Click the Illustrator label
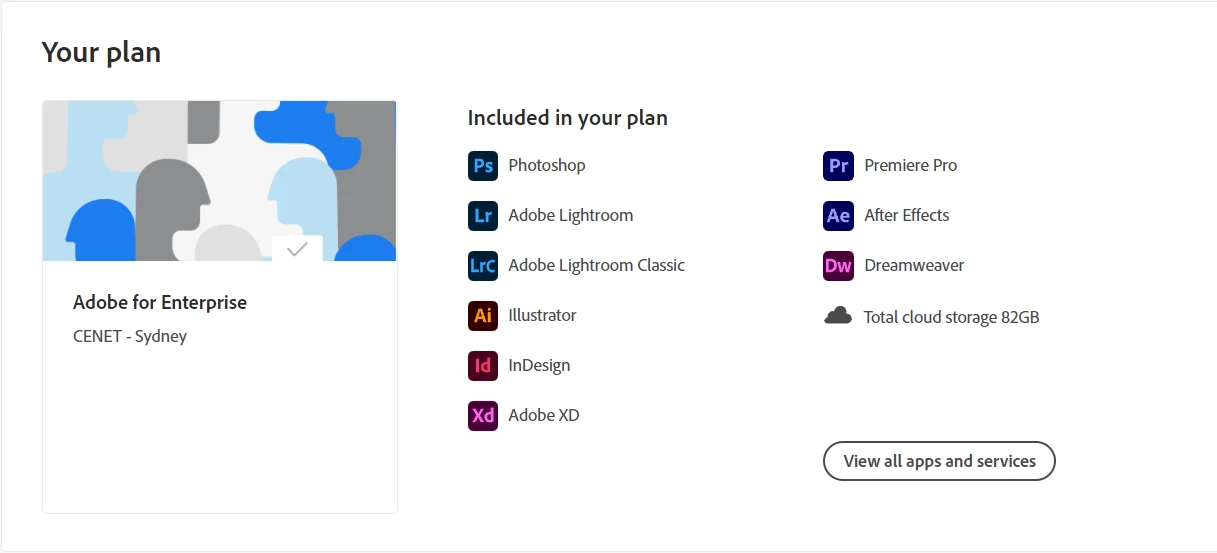The height and width of the screenshot is (553, 1217). [x=543, y=315]
